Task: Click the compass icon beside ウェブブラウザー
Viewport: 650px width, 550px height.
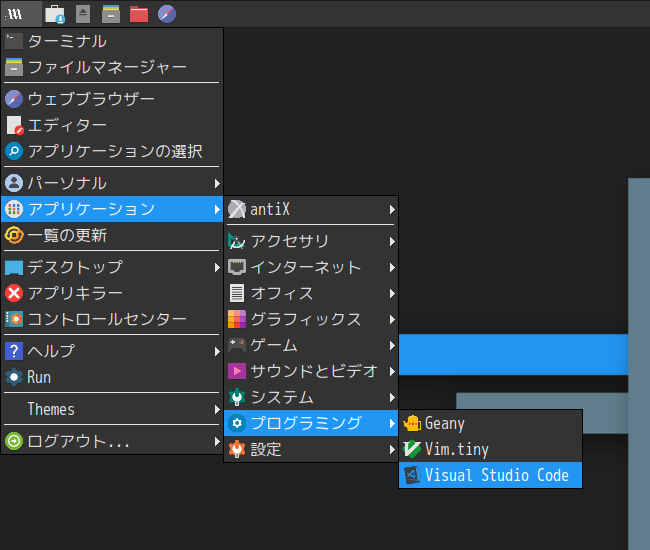Action: click(x=14, y=99)
